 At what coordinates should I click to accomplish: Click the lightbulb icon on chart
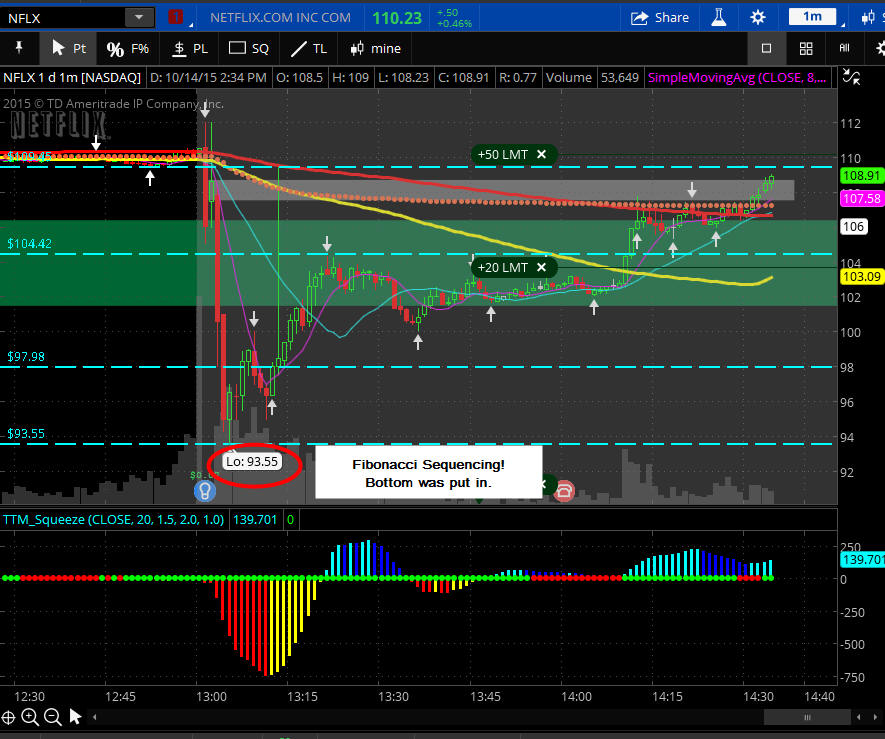[205, 490]
